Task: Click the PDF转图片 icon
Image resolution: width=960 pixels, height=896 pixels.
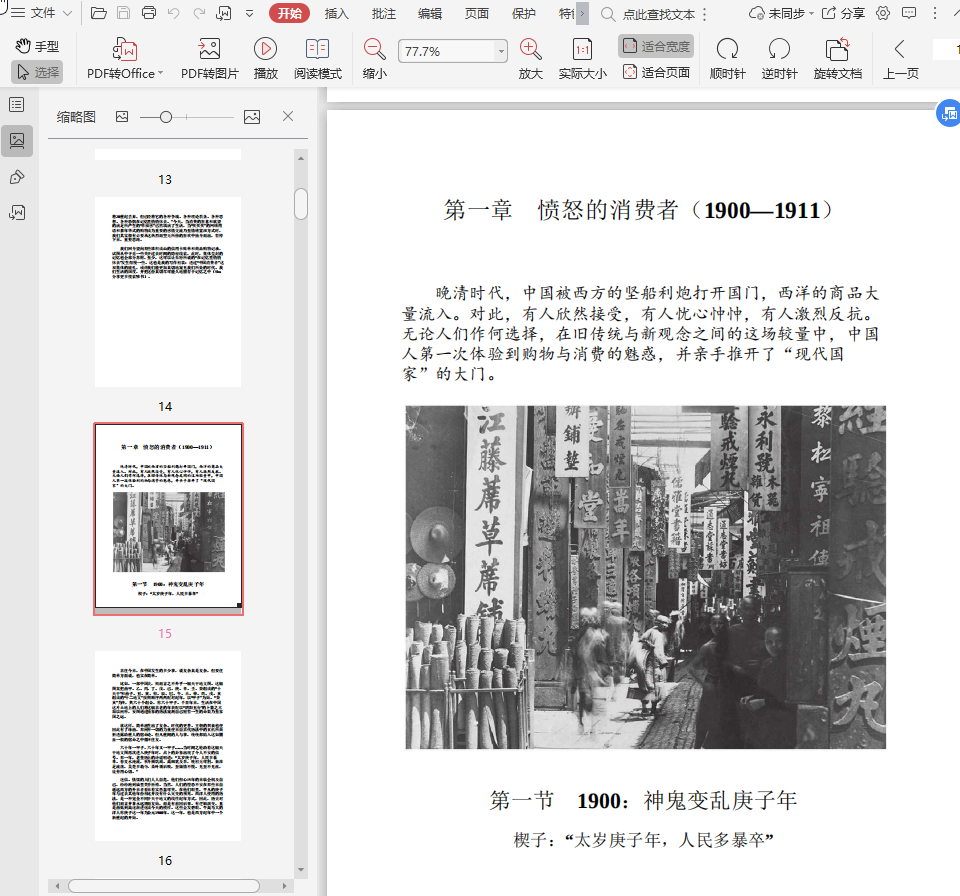Action: (209, 50)
